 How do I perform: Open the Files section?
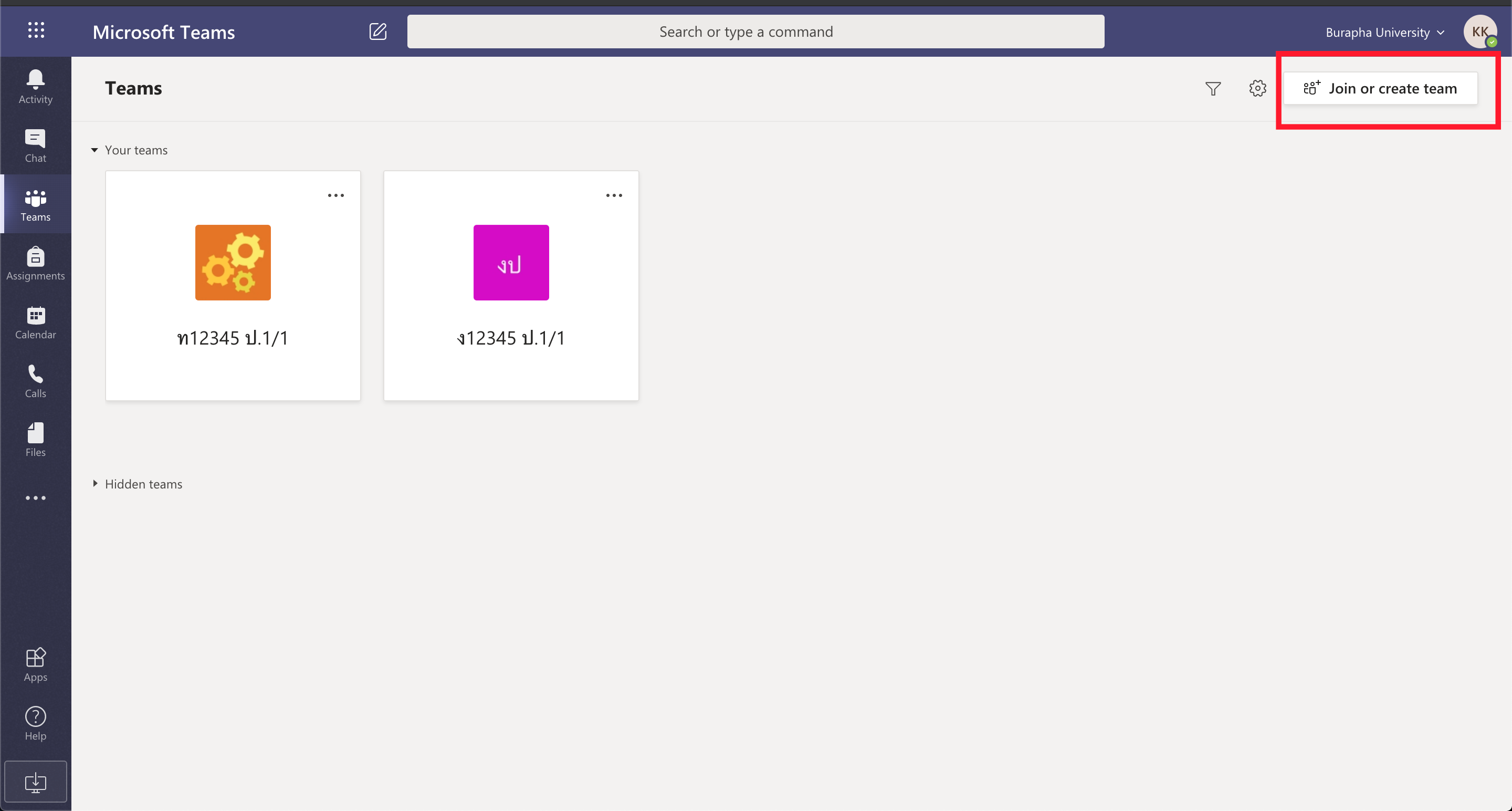click(x=35, y=439)
